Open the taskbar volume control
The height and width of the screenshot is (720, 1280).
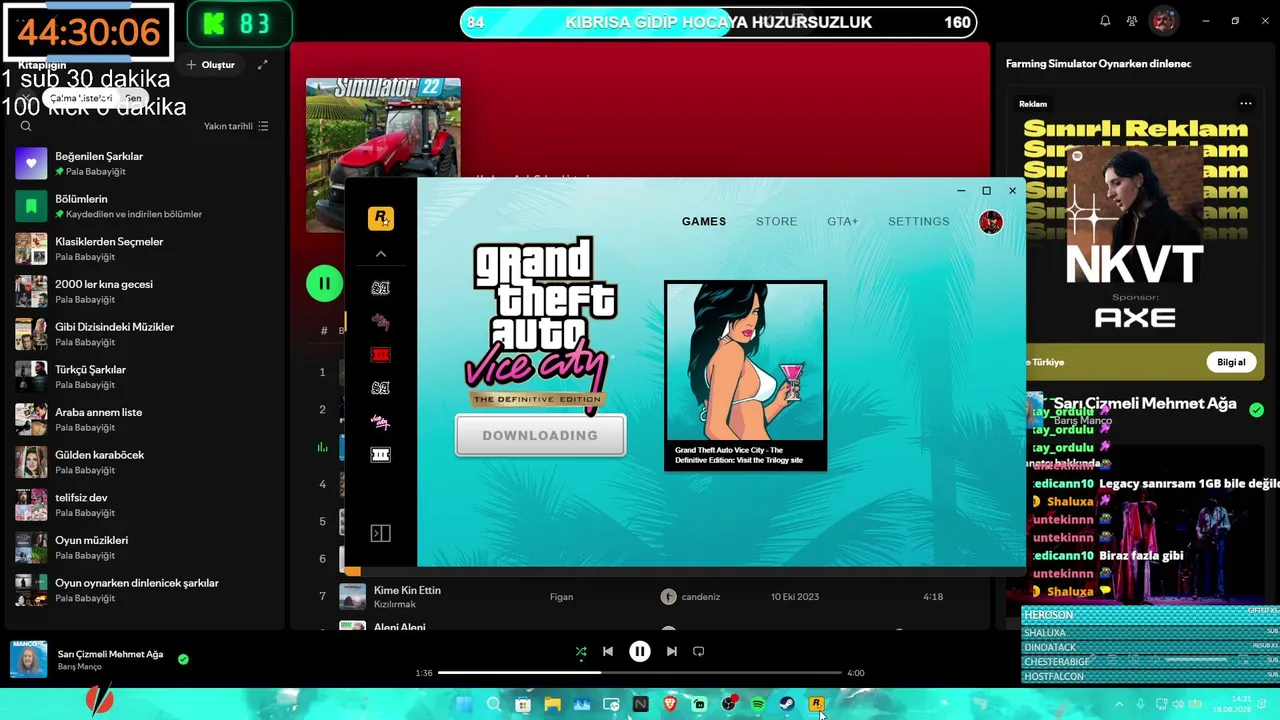(x=1178, y=705)
